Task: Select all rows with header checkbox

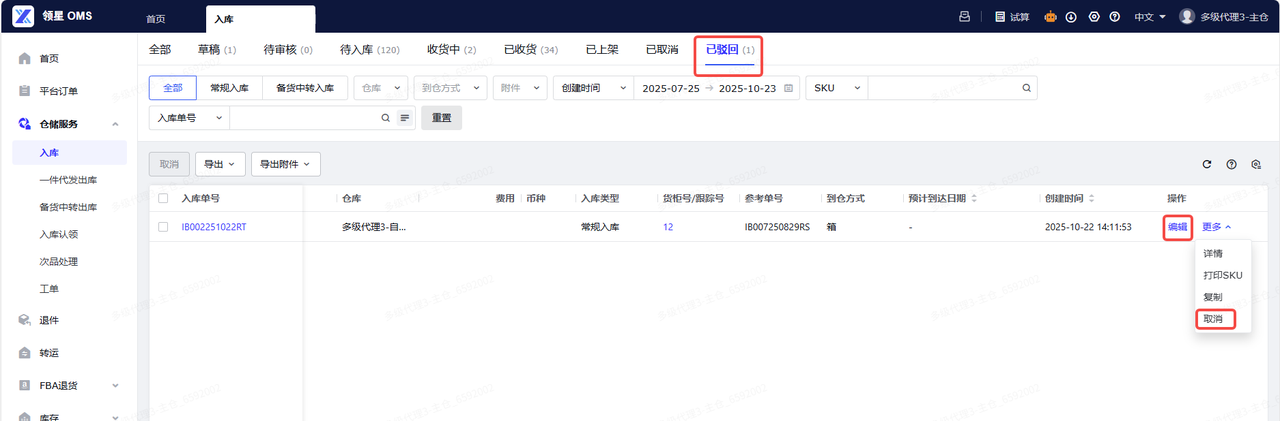Action: (163, 198)
